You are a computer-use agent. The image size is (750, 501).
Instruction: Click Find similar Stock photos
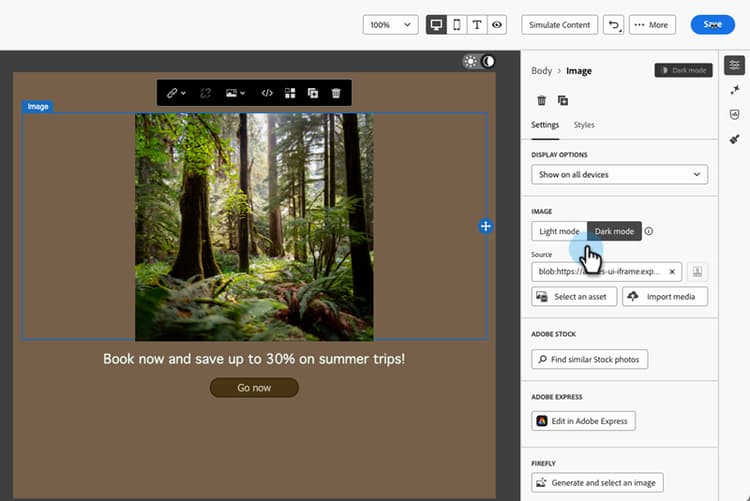tap(589, 359)
